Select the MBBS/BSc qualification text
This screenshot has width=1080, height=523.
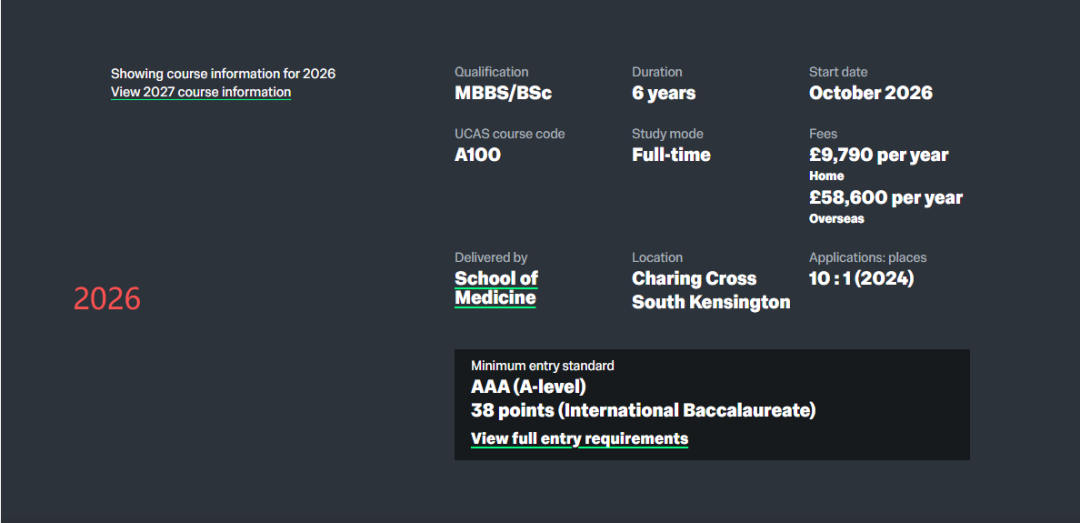(503, 93)
